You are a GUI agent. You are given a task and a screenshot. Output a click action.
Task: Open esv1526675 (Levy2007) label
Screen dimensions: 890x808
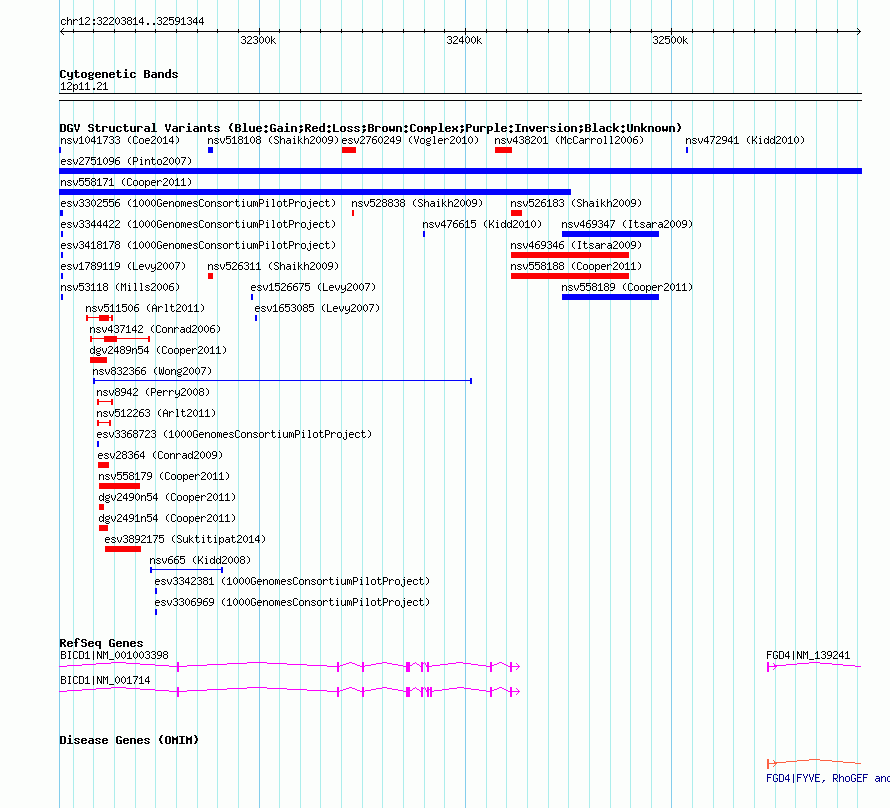click(313, 287)
